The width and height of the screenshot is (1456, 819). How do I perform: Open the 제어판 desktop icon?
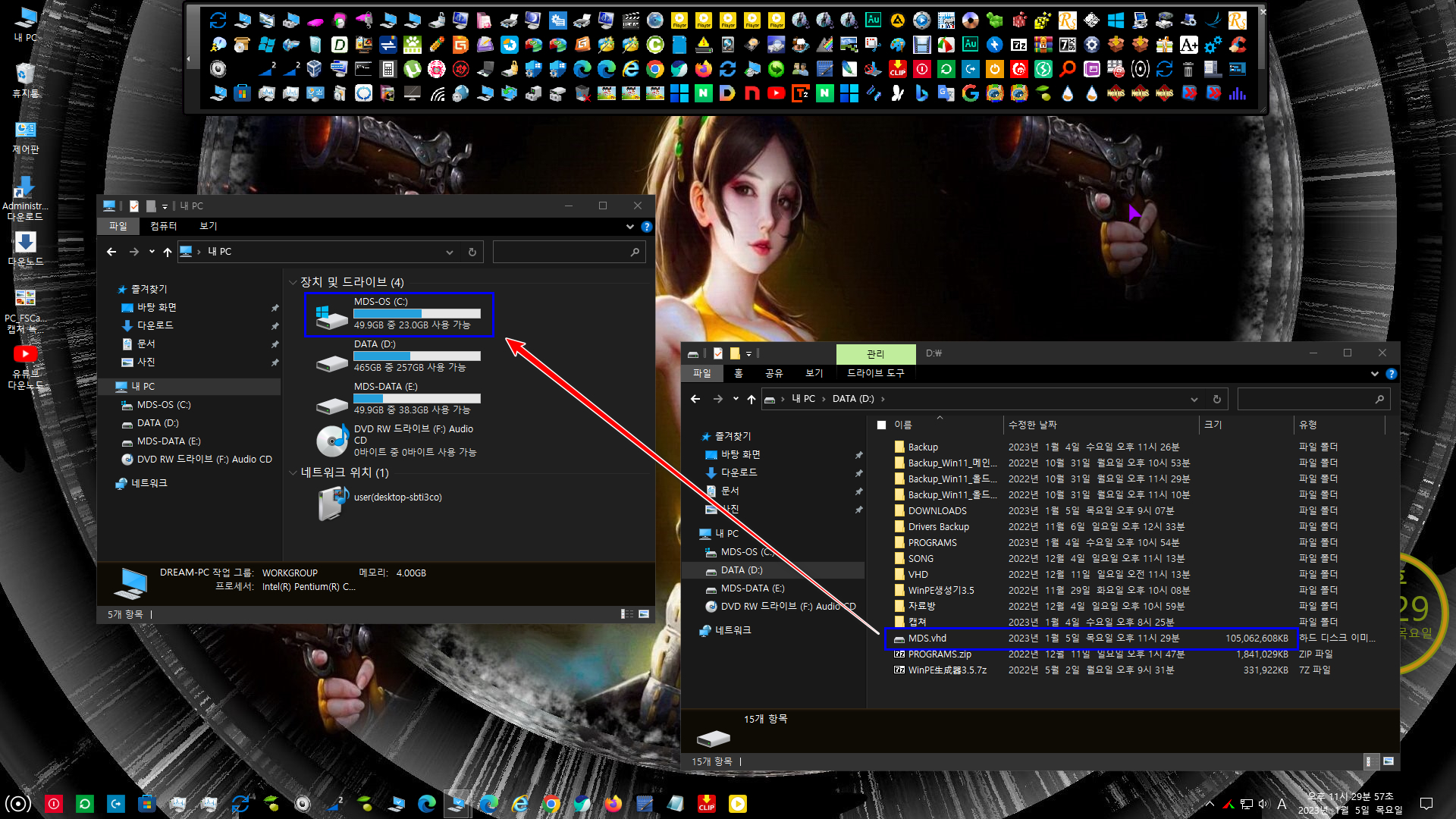(x=25, y=137)
